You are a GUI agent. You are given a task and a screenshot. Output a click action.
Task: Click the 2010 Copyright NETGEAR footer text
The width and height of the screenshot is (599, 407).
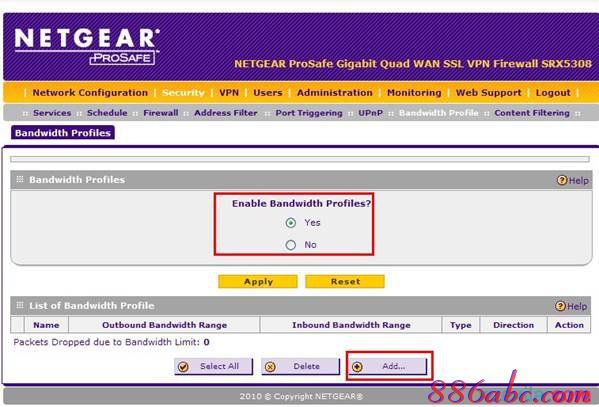tap(301, 396)
